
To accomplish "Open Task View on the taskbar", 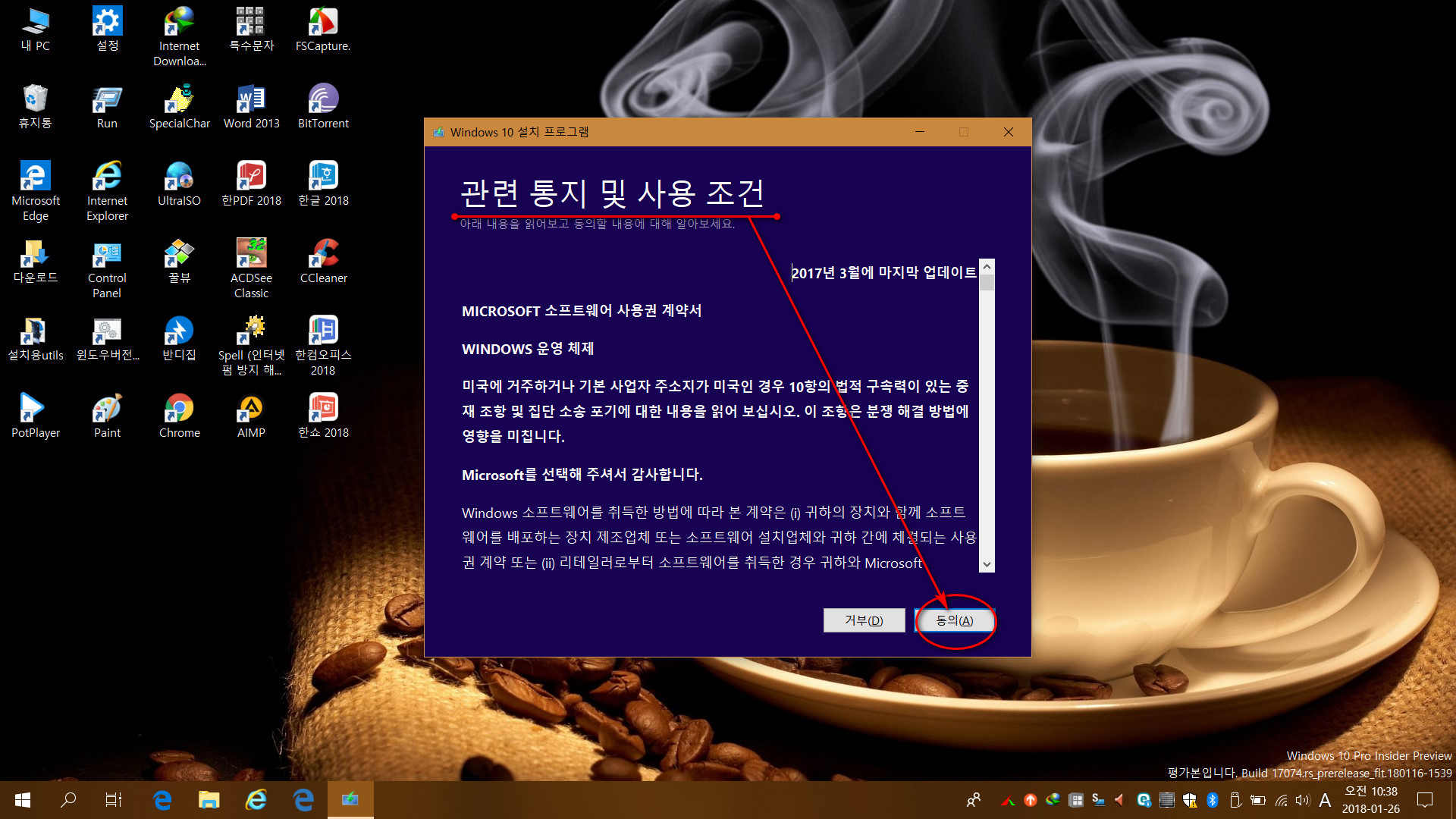I will [x=114, y=800].
